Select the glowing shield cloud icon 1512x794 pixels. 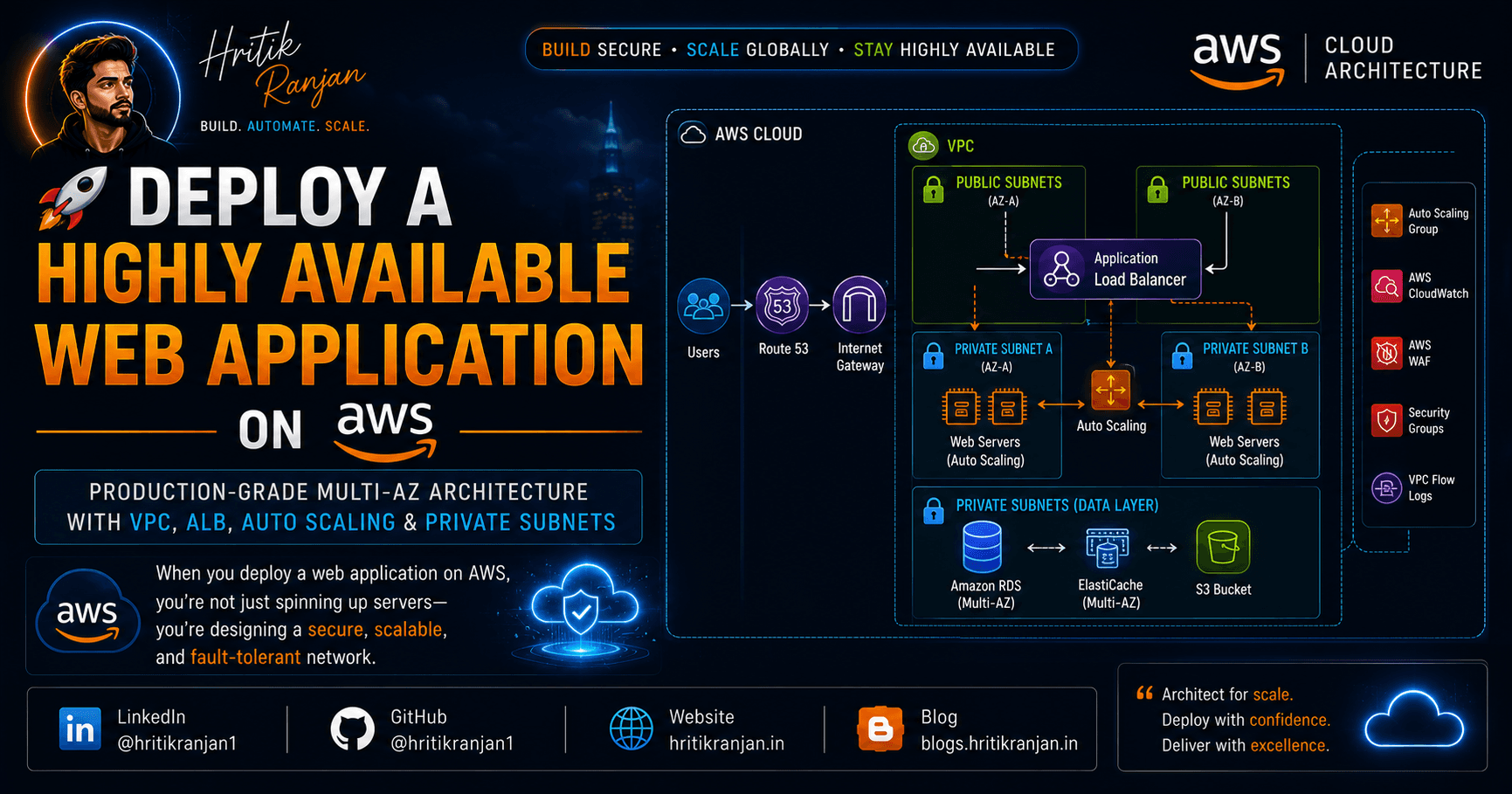(x=583, y=611)
